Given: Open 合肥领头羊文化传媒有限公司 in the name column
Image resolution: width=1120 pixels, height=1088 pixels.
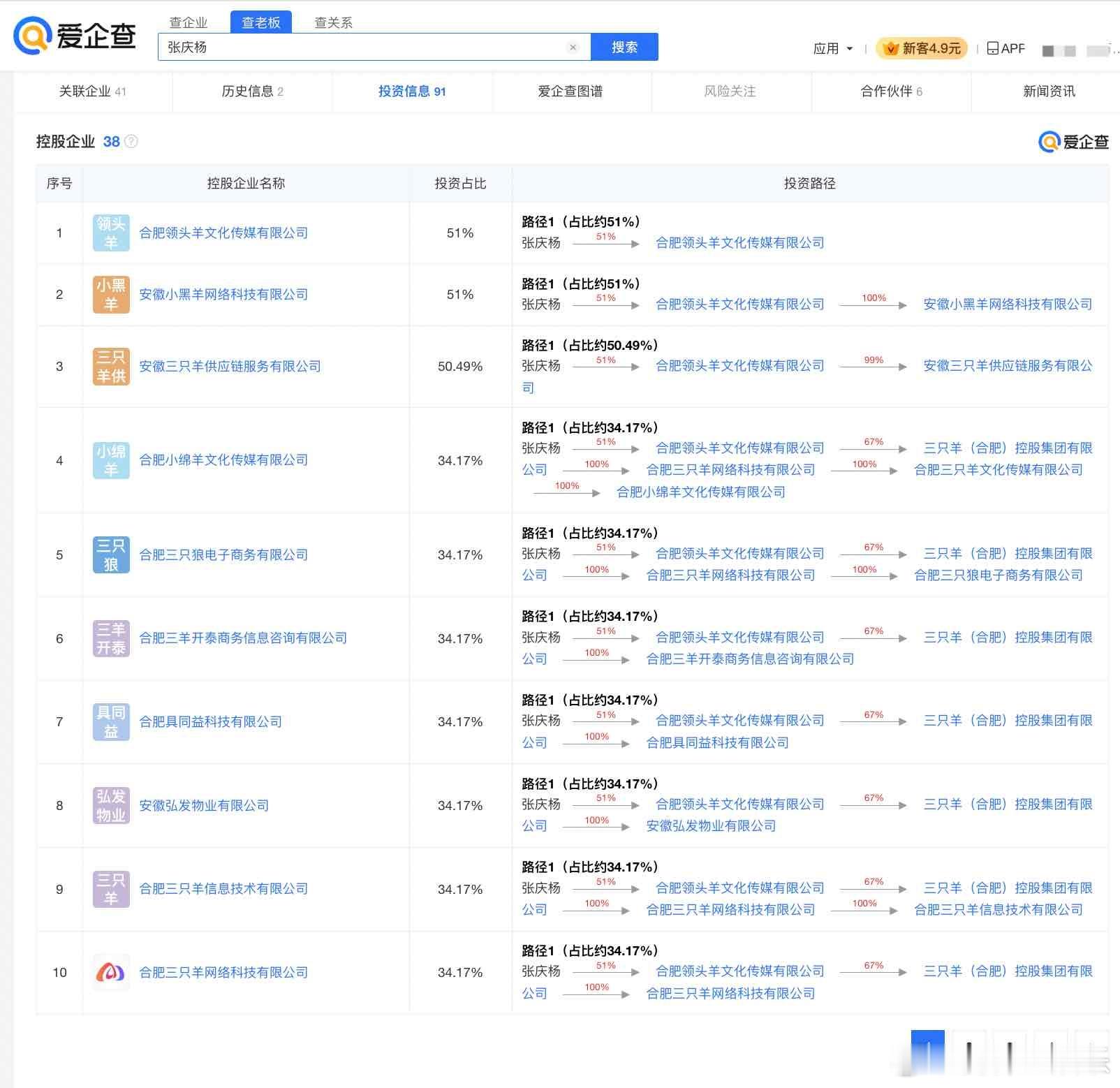Looking at the screenshot, I should click(223, 233).
